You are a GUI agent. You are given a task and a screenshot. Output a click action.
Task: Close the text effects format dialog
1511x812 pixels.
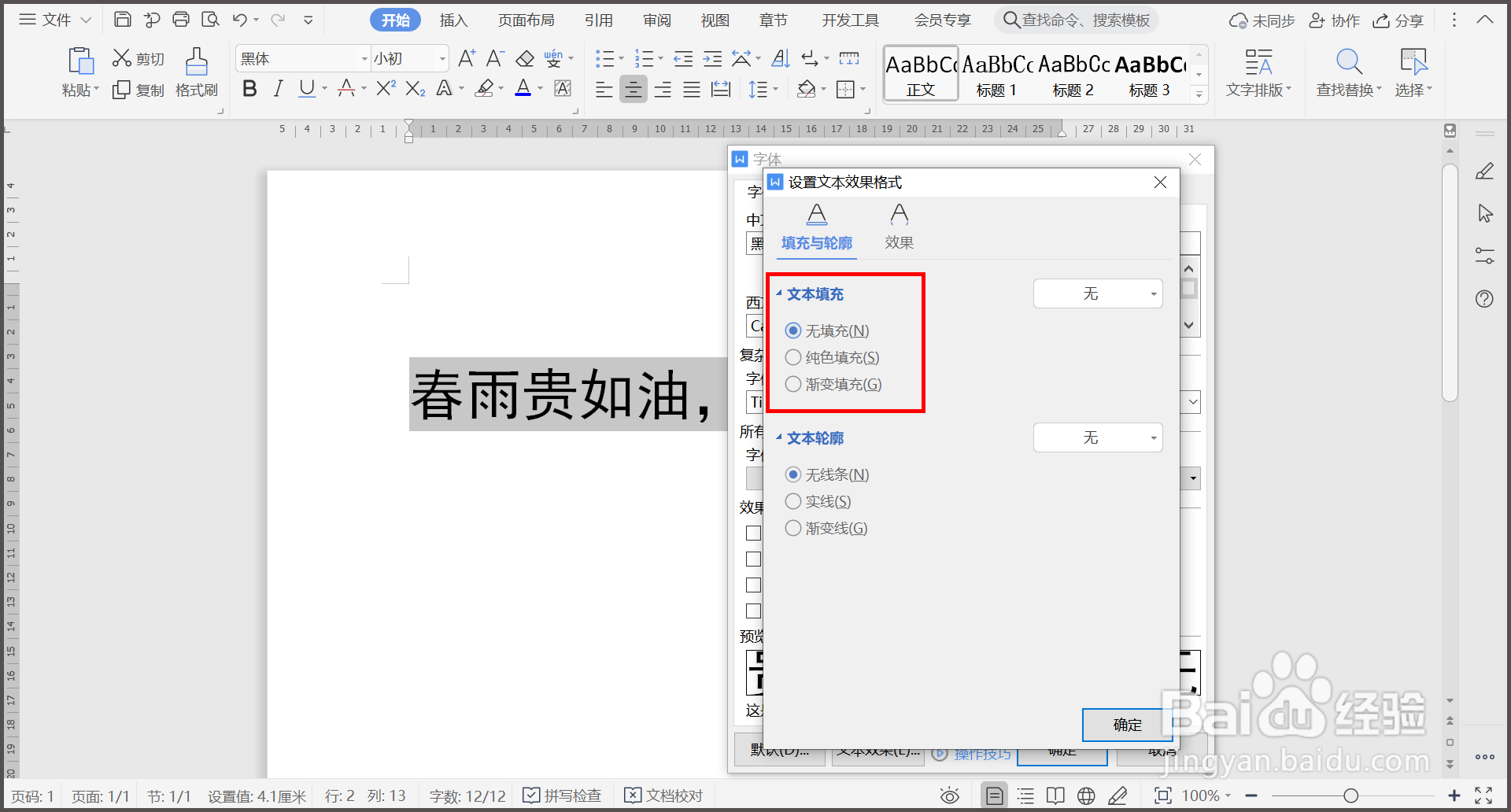(x=1160, y=183)
